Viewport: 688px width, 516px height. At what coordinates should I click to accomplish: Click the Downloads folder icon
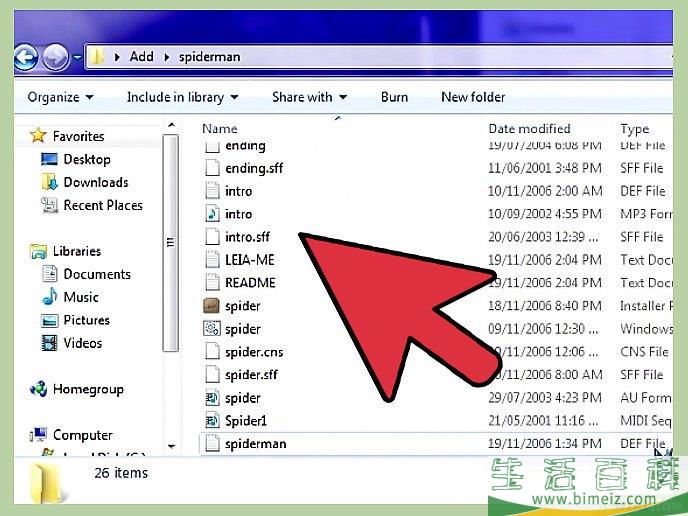tap(50, 182)
